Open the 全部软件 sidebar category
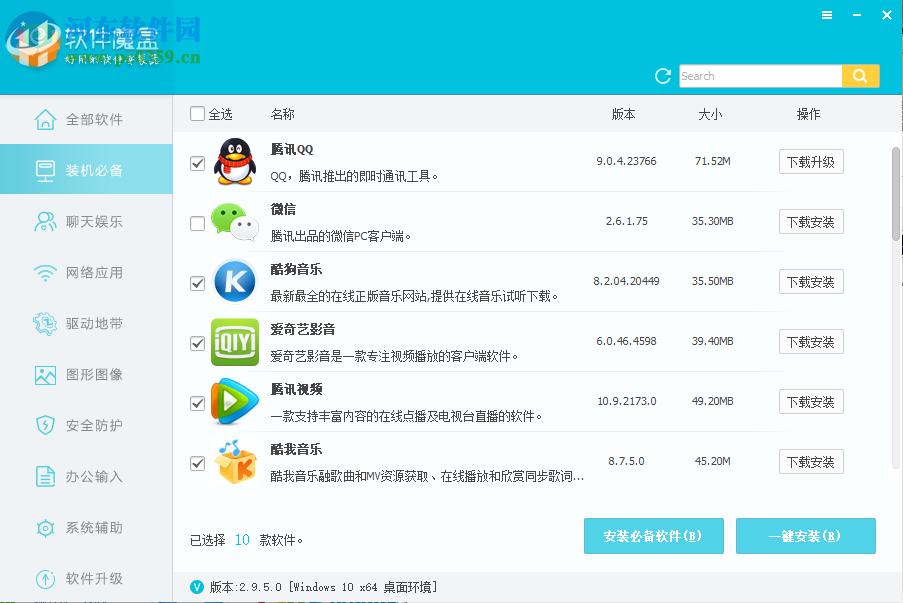The height and width of the screenshot is (603, 903). 85,118
